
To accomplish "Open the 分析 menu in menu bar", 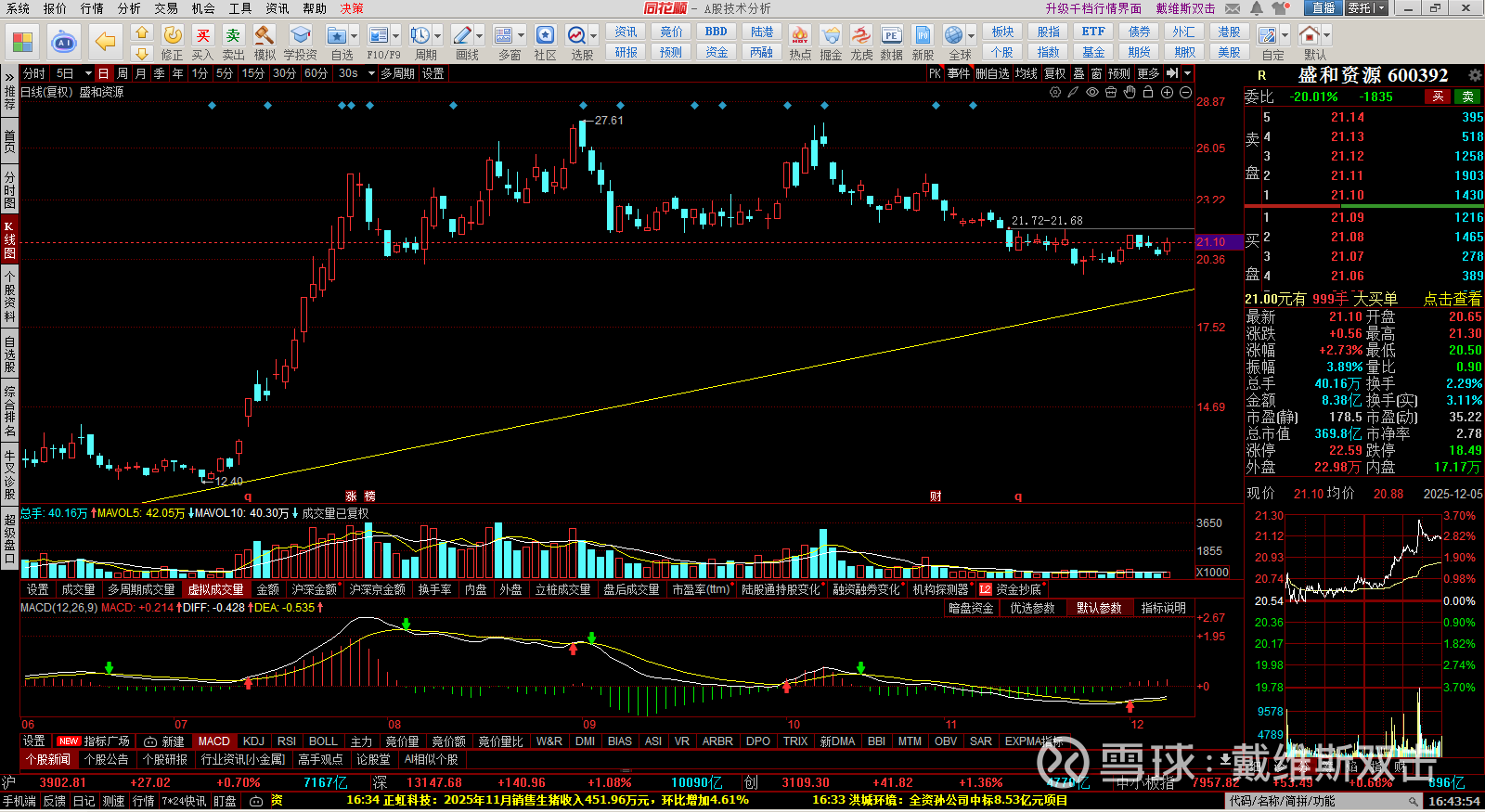I will tap(129, 8).
